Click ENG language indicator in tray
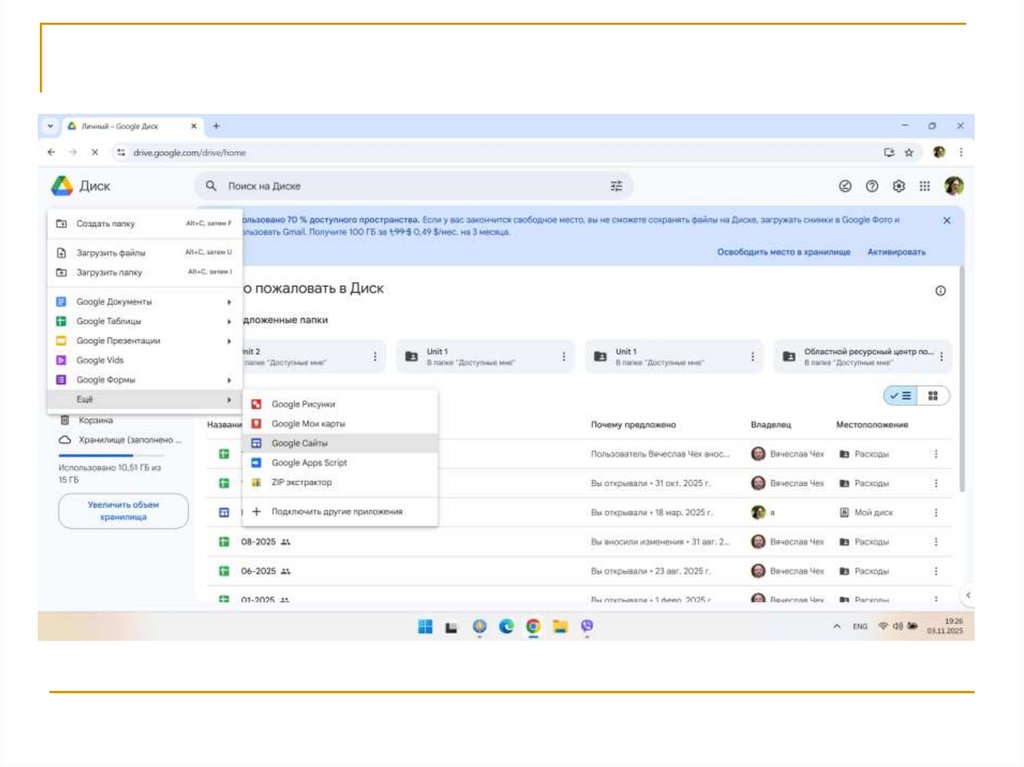 tap(860, 627)
